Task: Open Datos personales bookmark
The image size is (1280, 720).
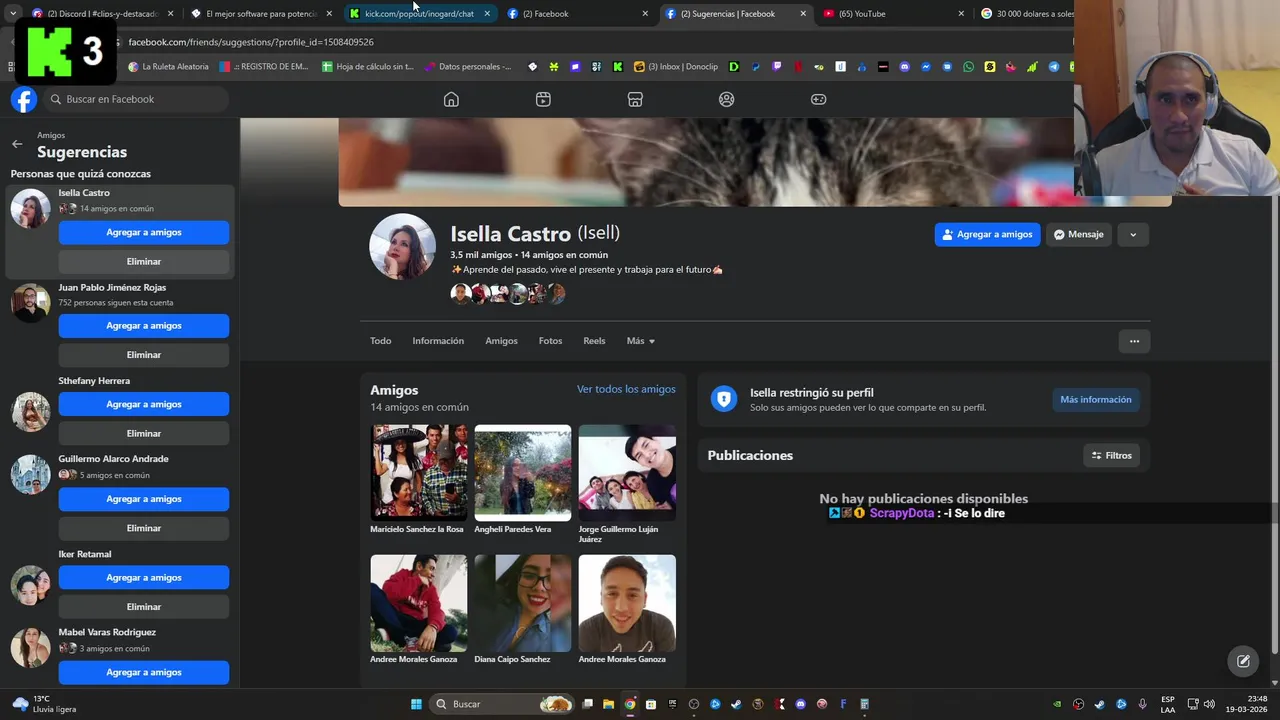Action: point(468,67)
